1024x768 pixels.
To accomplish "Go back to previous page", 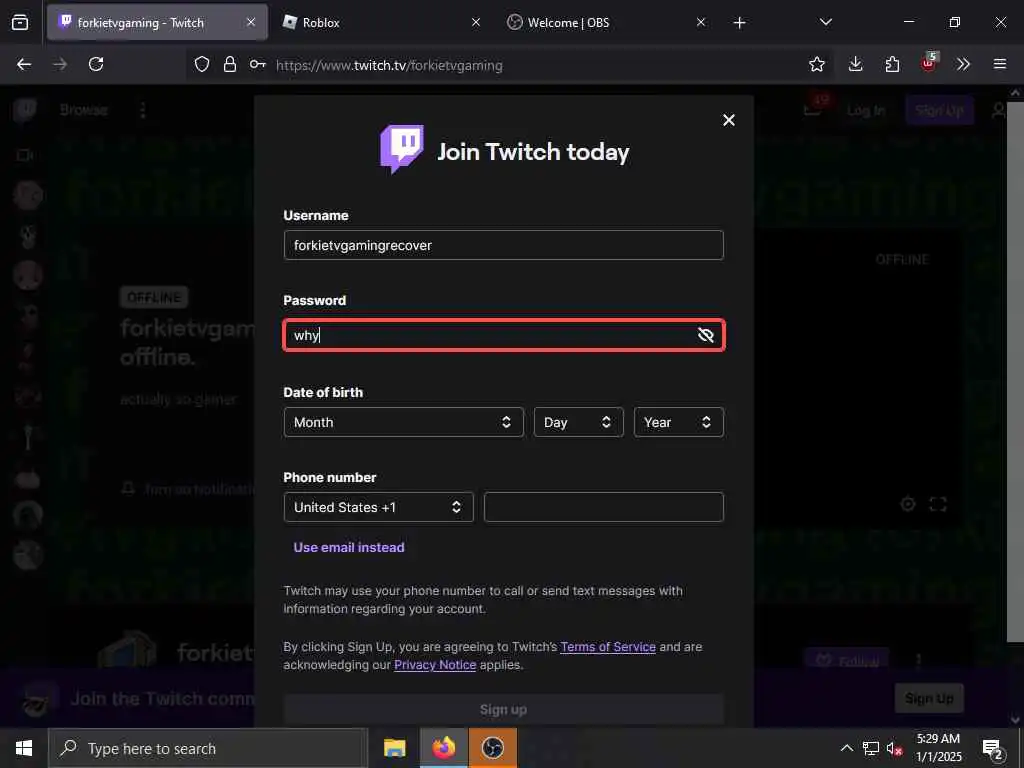I will tap(24, 64).
